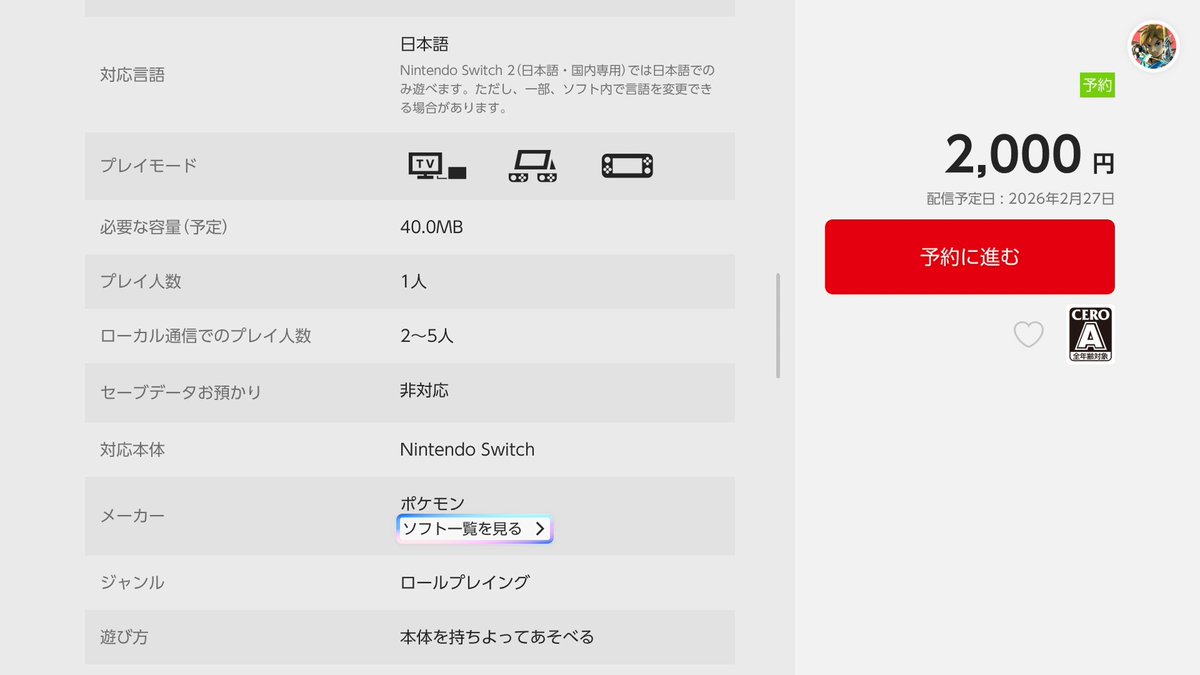
Task: Click the tabletop mode play icon
Action: (532, 165)
